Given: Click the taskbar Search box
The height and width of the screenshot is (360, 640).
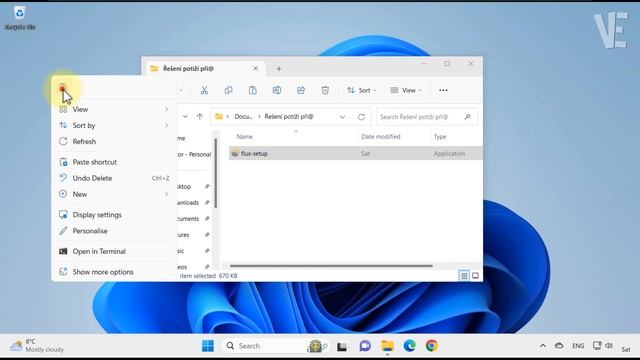Looking at the screenshot, I should coord(276,346).
